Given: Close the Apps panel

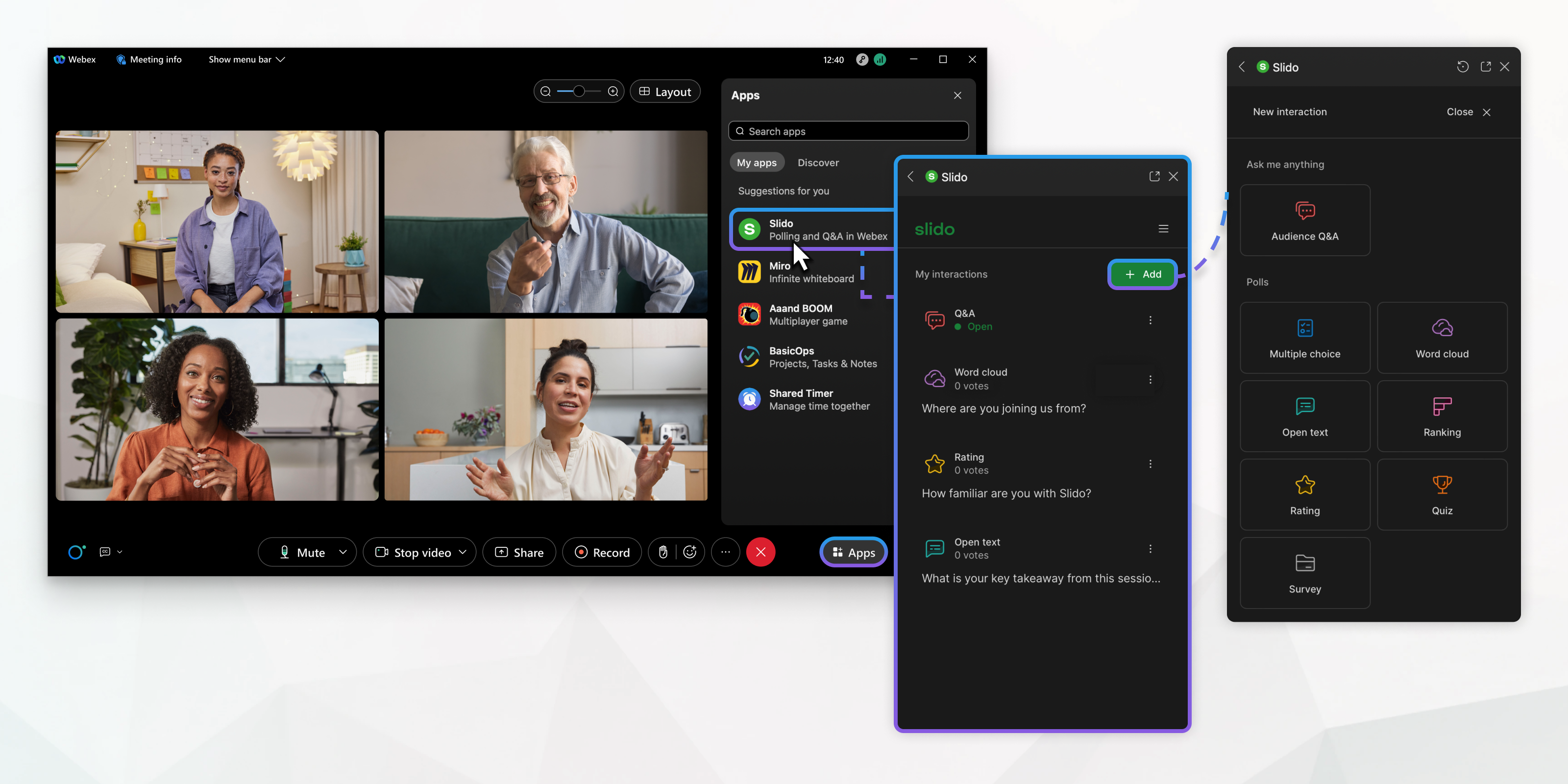Looking at the screenshot, I should [957, 96].
